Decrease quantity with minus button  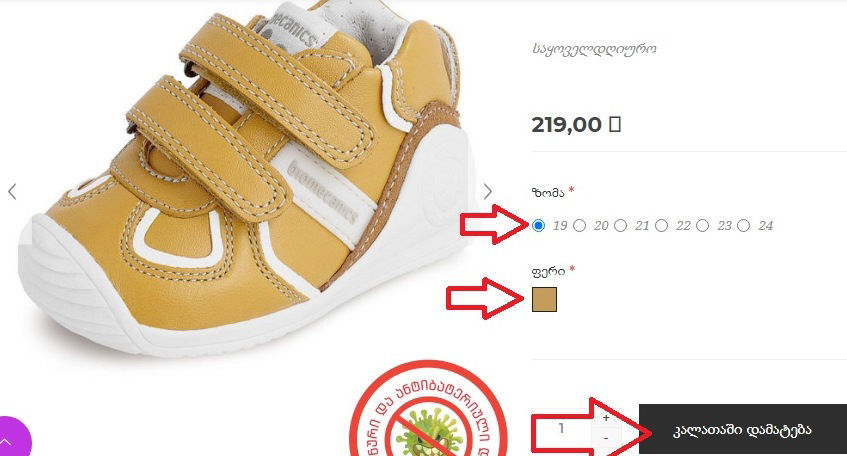pos(606,438)
